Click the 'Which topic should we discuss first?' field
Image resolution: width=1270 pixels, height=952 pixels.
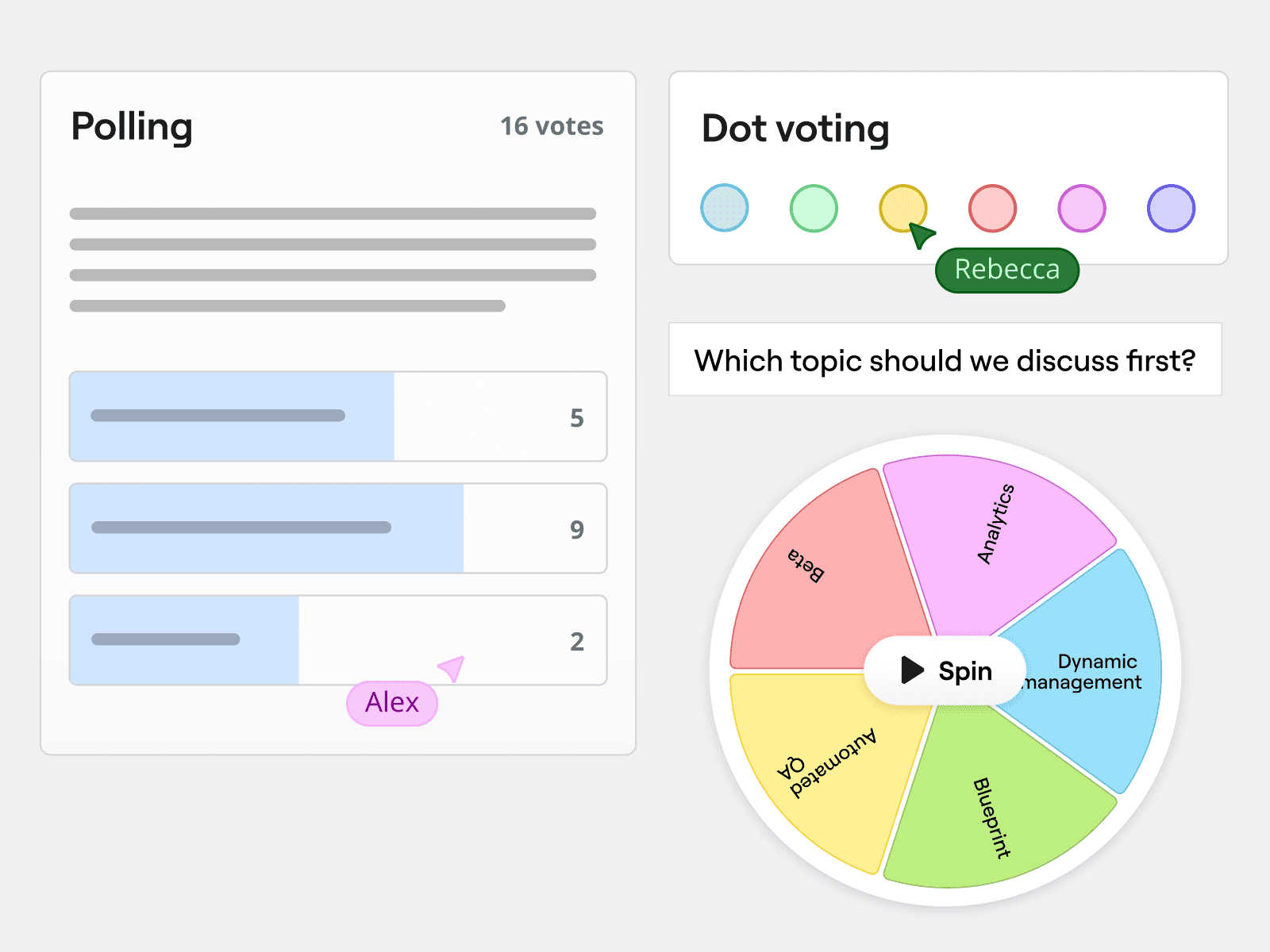pyautogui.click(x=945, y=360)
